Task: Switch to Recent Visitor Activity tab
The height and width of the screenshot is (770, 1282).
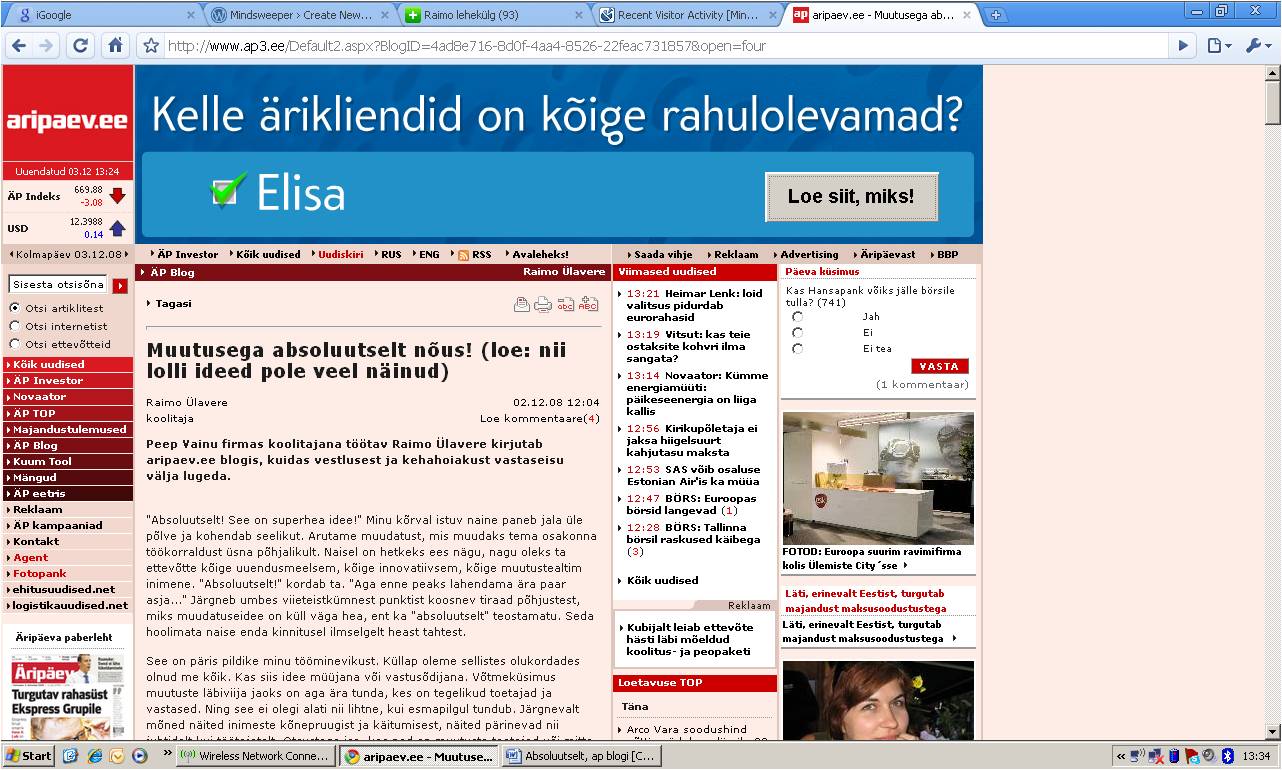Action: click(686, 15)
